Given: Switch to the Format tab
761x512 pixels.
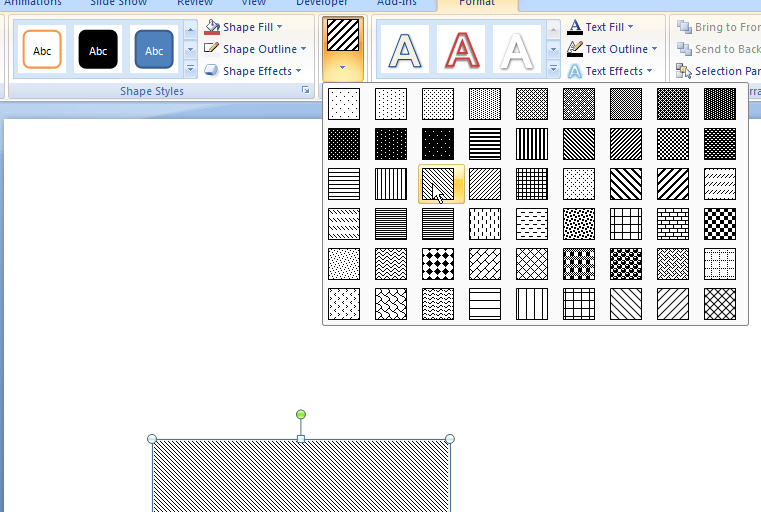Looking at the screenshot, I should tap(476, 3).
